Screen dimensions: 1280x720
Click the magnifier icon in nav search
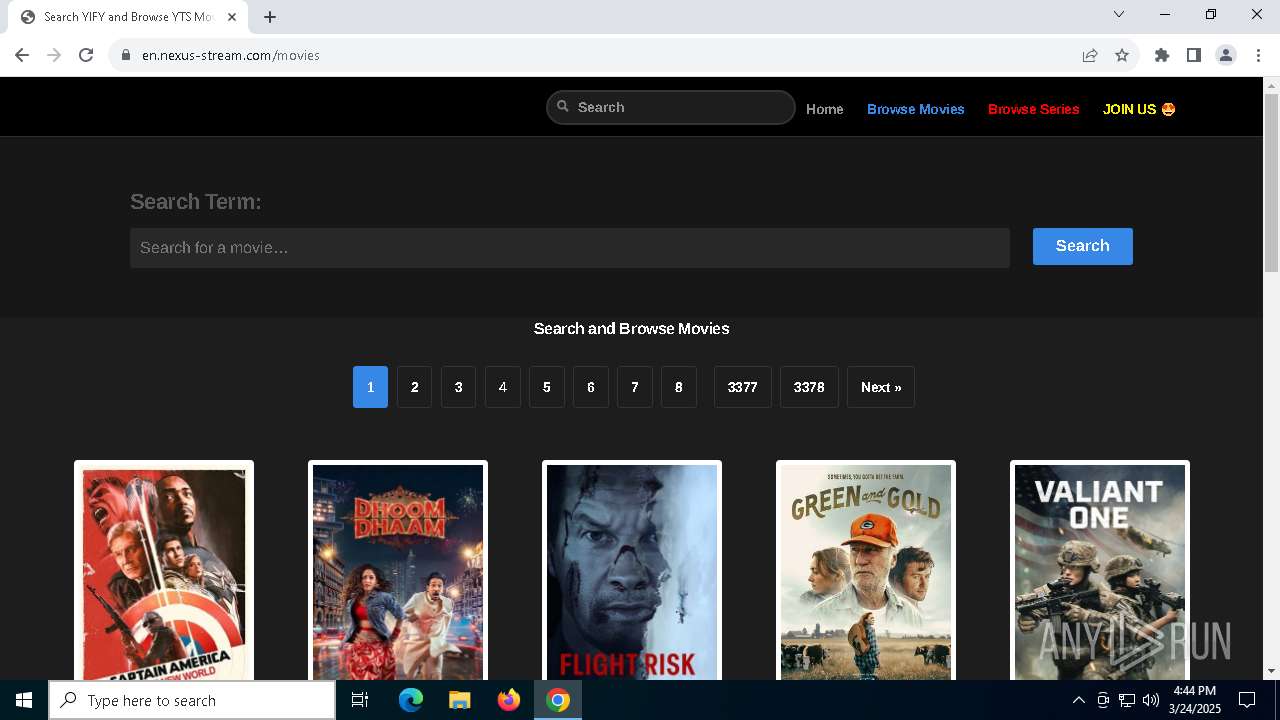click(563, 106)
